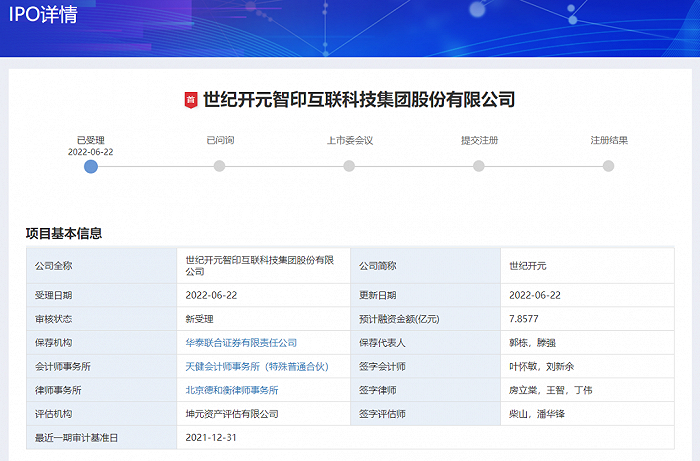Click the 提交注册 stage circle

click(x=479, y=167)
